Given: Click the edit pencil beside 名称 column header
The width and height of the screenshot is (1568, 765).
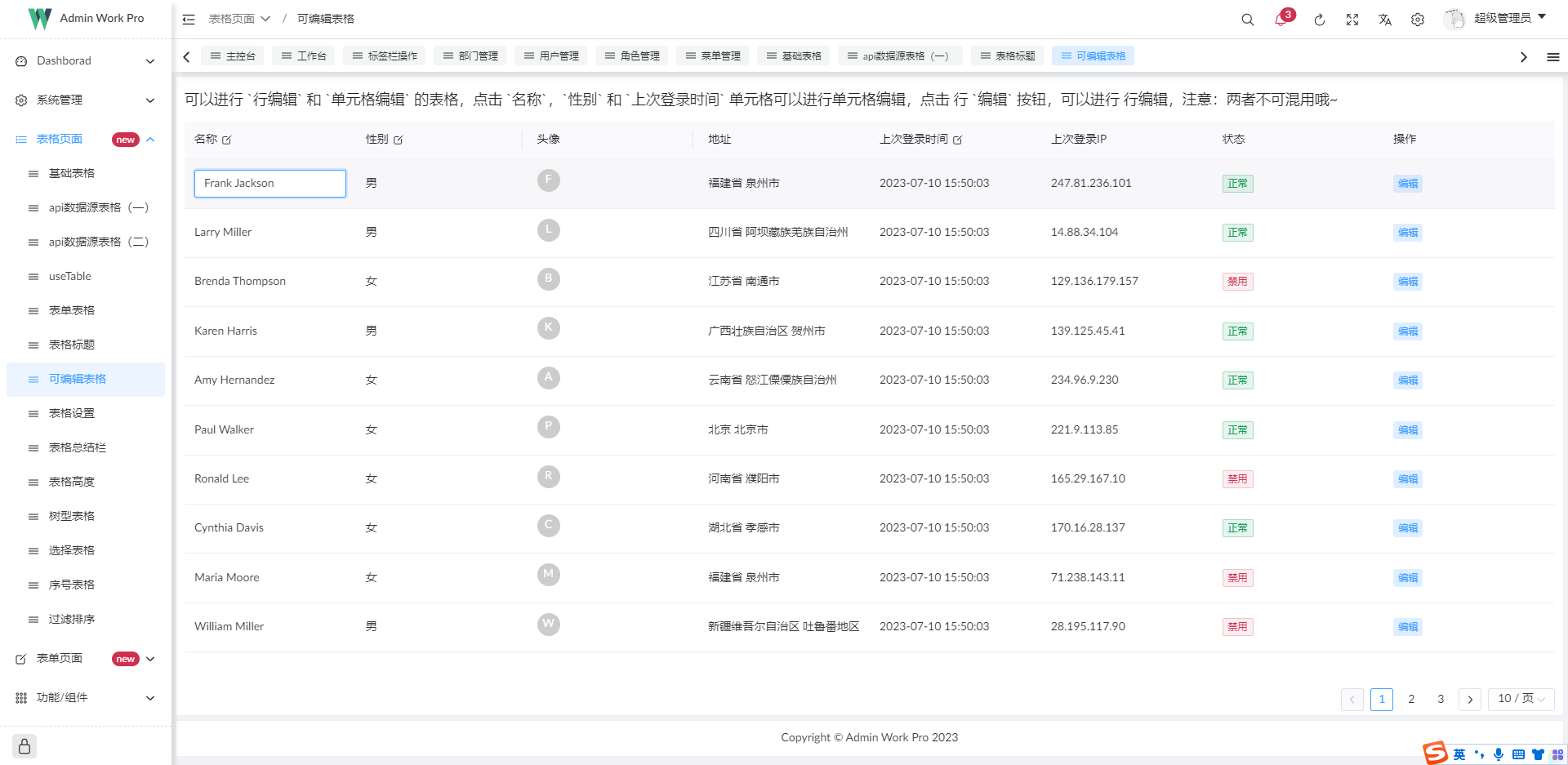Looking at the screenshot, I should click(x=227, y=139).
